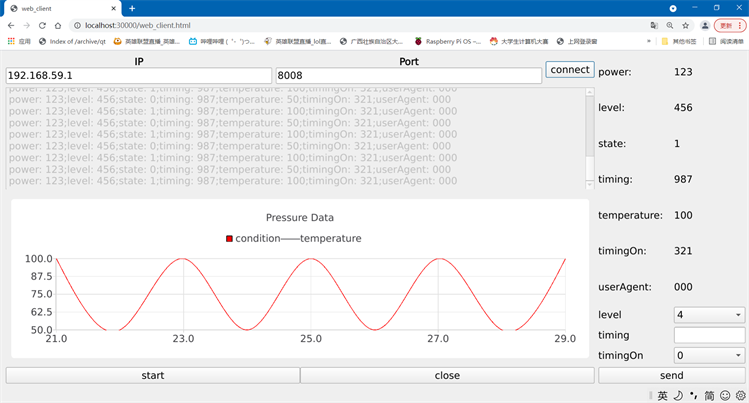Focus the IP address input field
Viewport: 749px width, 403px height.
(138, 75)
